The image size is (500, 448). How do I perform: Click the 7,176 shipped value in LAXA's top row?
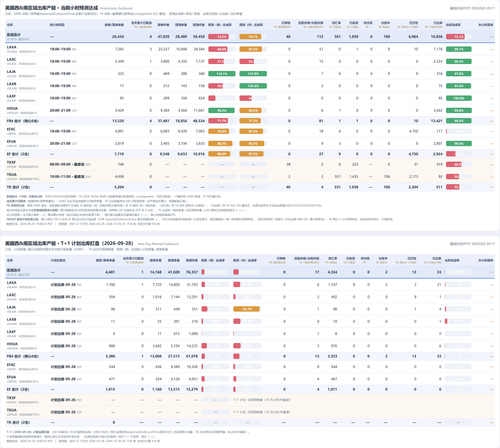[438, 49]
